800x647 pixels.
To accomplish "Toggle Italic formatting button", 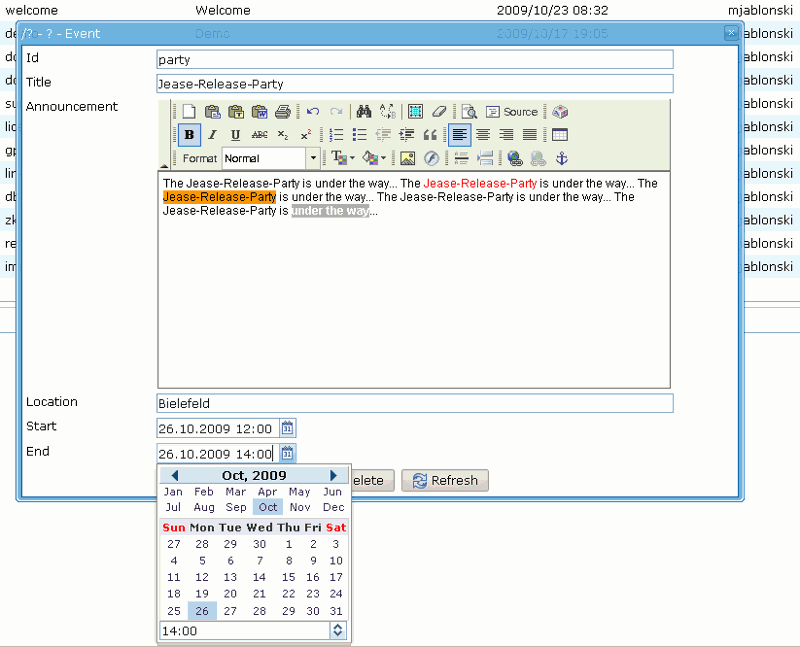I will (x=212, y=135).
